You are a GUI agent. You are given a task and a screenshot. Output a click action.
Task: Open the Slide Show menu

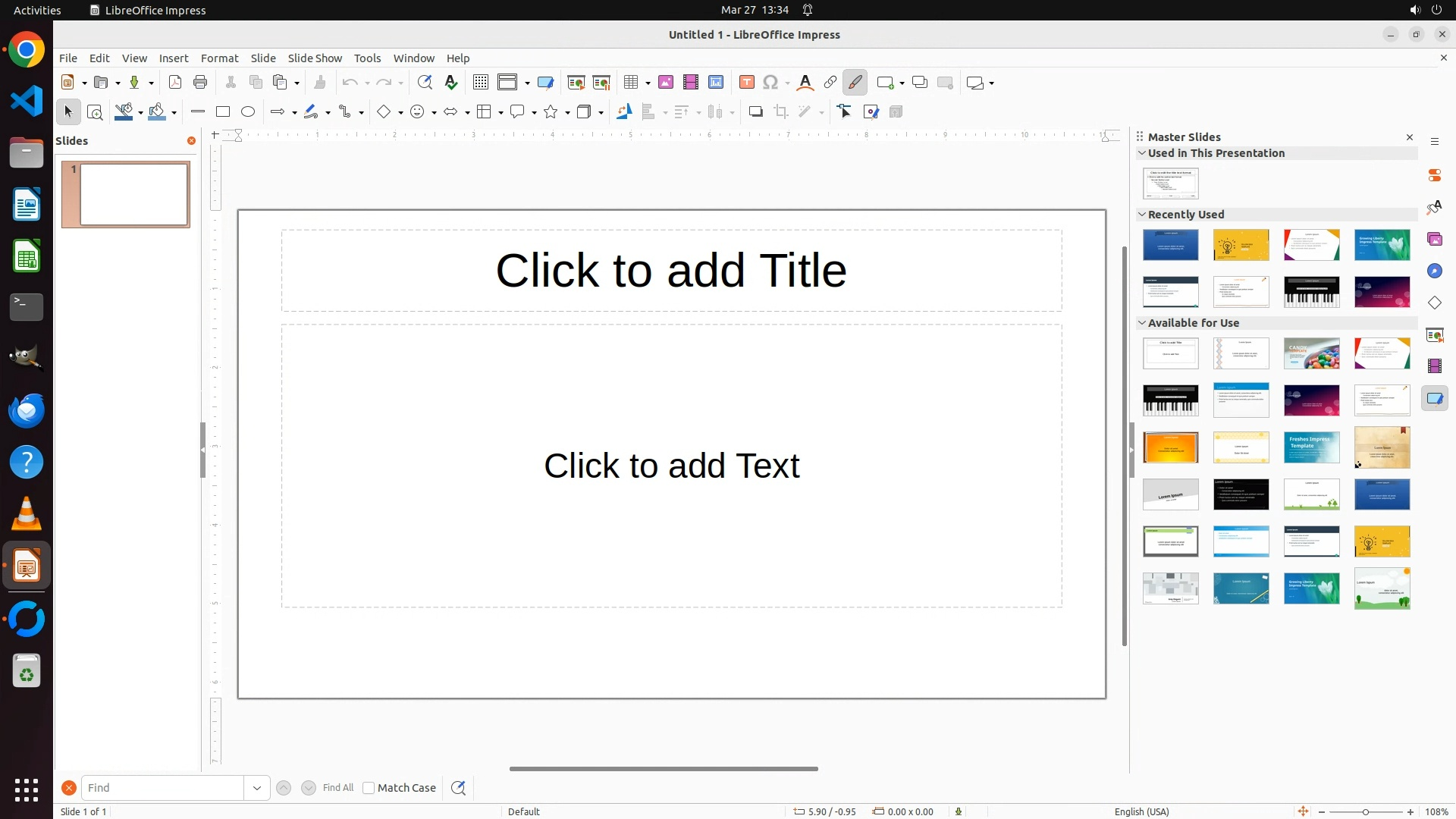point(315,58)
